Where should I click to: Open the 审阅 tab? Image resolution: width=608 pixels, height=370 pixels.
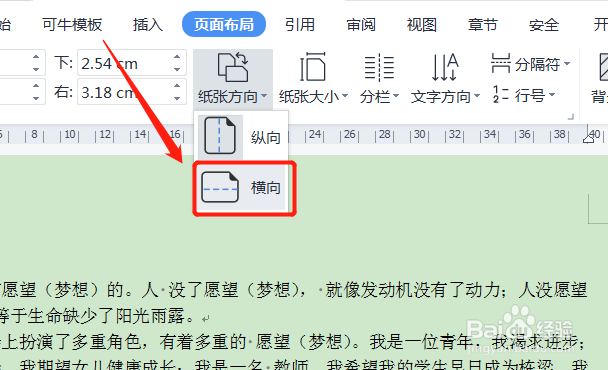[x=361, y=24]
